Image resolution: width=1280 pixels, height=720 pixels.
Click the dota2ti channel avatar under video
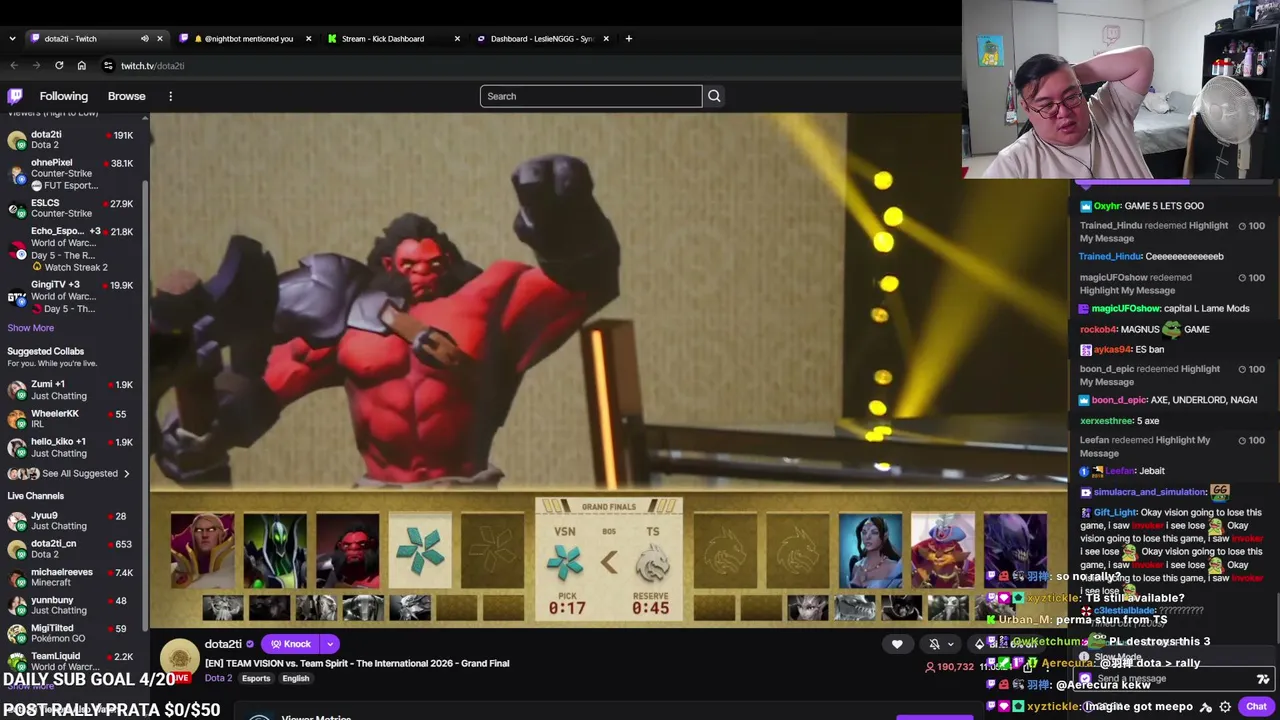(180, 657)
